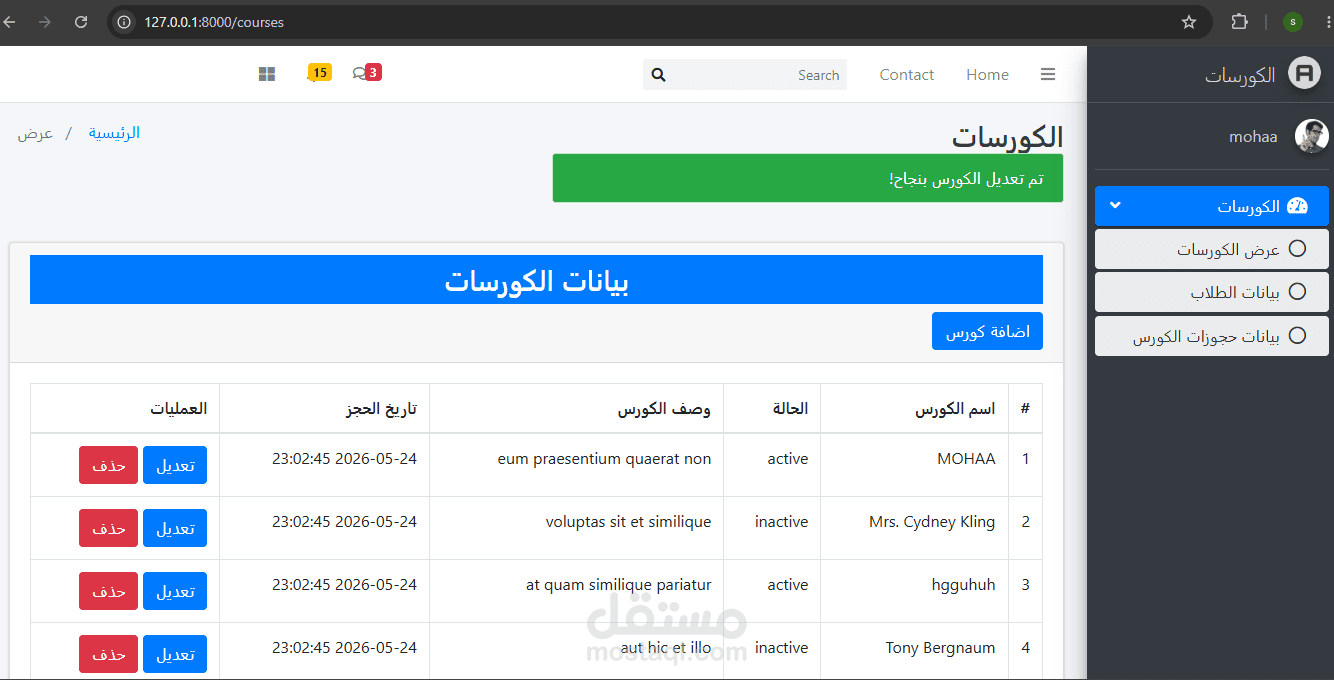The height and width of the screenshot is (680, 1334).
Task: Click the success alert تم تعديل الكورس بنجاح
Action: point(808,178)
